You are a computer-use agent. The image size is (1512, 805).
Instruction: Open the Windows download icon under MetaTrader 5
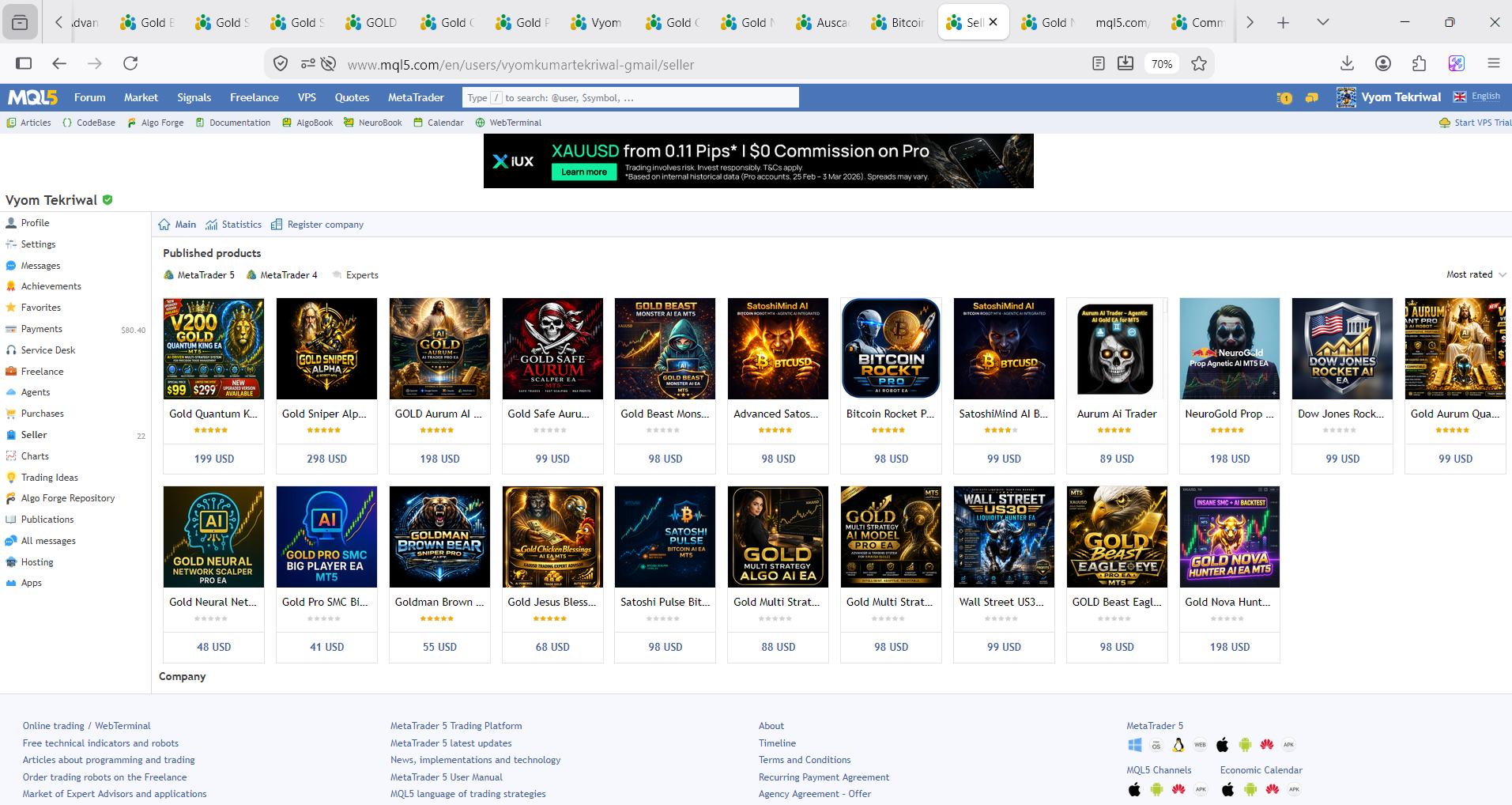point(1135,745)
